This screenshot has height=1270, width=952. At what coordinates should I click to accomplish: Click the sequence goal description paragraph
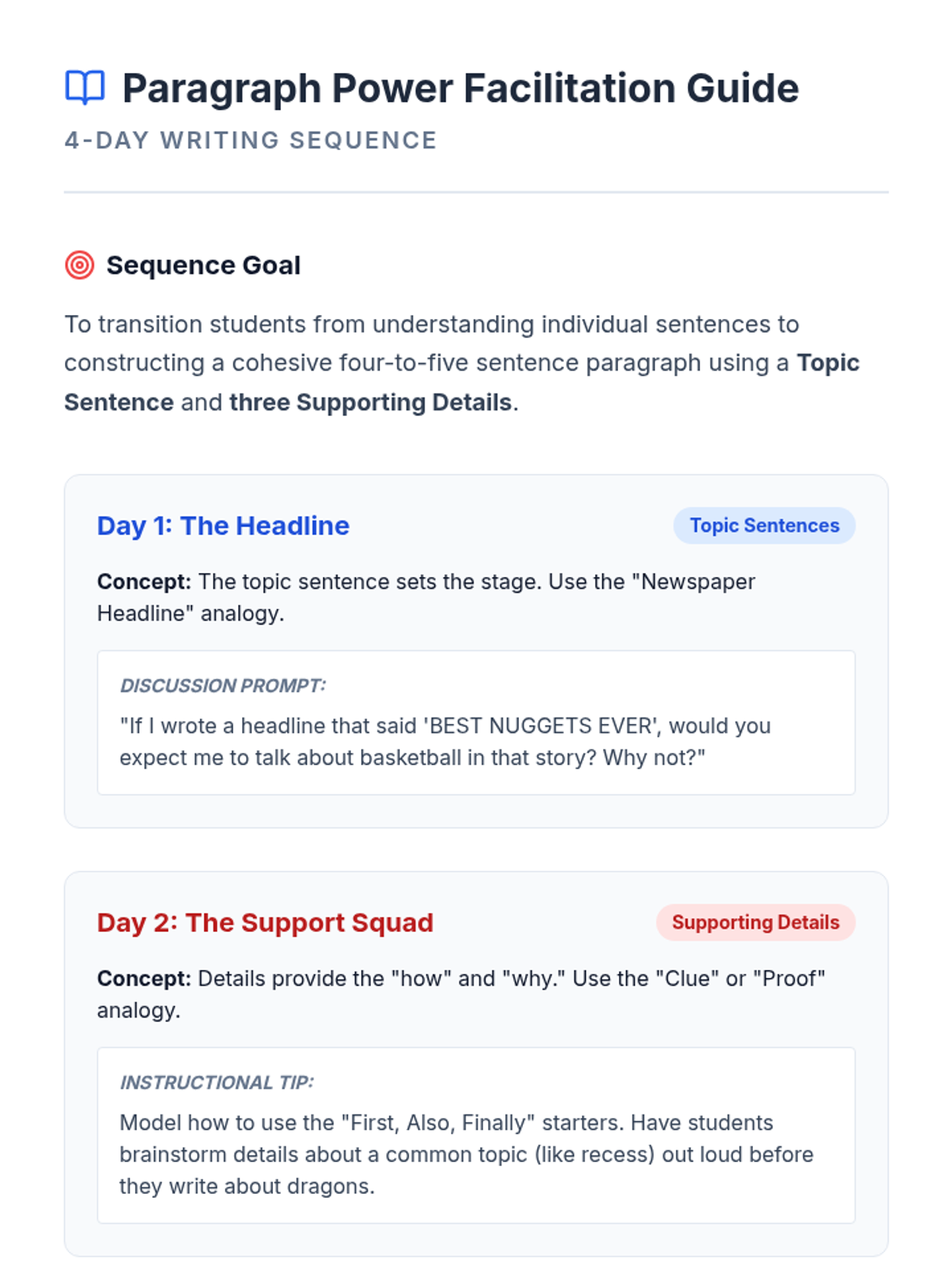tap(462, 363)
